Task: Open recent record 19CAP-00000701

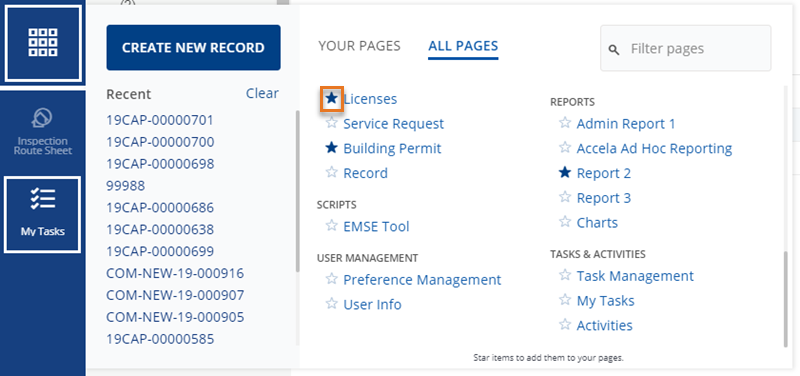Action: pyautogui.click(x=160, y=120)
